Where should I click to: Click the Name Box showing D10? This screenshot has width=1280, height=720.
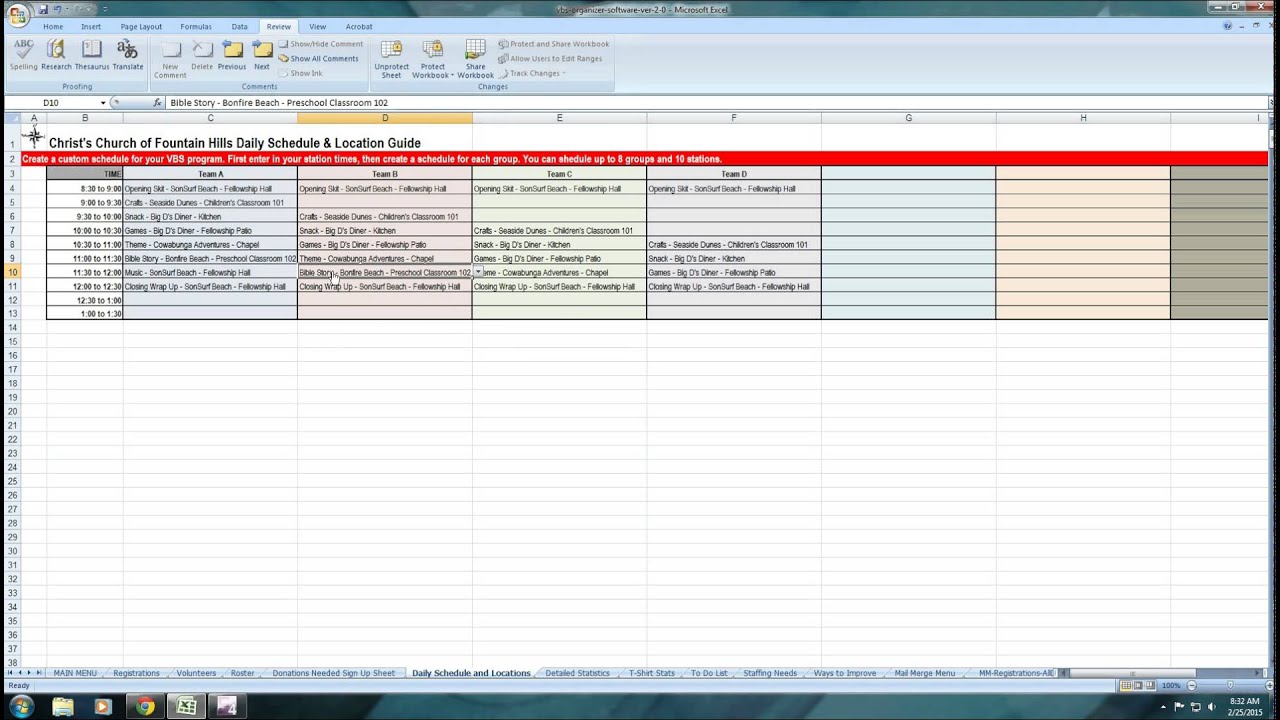coord(51,103)
